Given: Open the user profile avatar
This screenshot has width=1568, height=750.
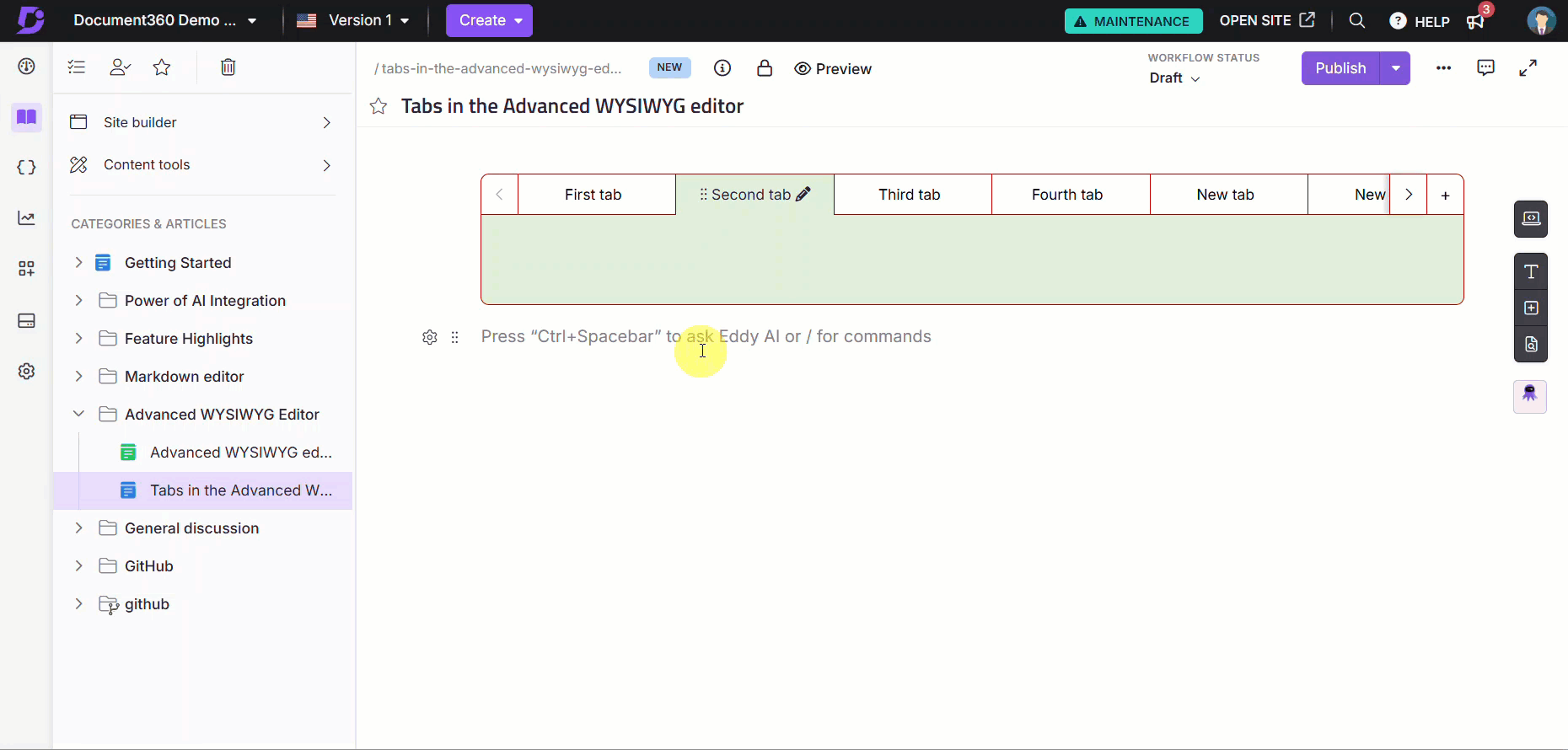Looking at the screenshot, I should pos(1542,20).
